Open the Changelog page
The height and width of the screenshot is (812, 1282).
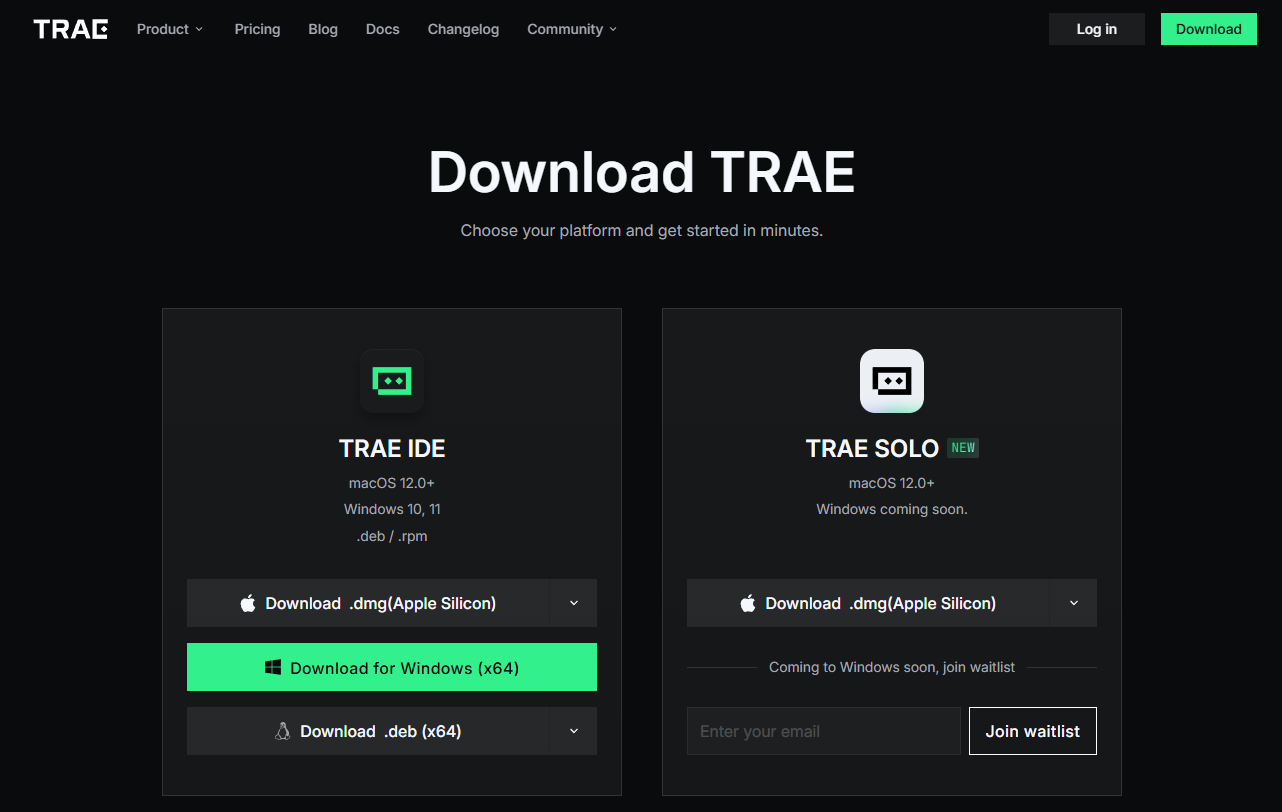(x=463, y=29)
